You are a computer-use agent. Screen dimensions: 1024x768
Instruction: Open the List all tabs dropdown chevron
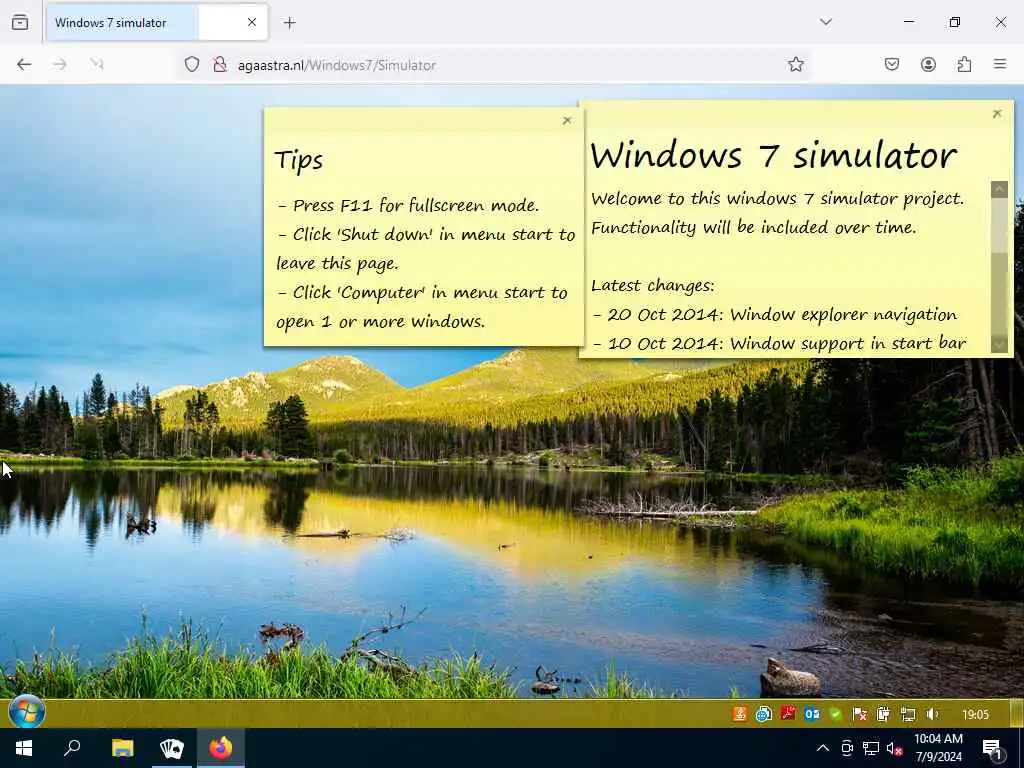point(825,22)
